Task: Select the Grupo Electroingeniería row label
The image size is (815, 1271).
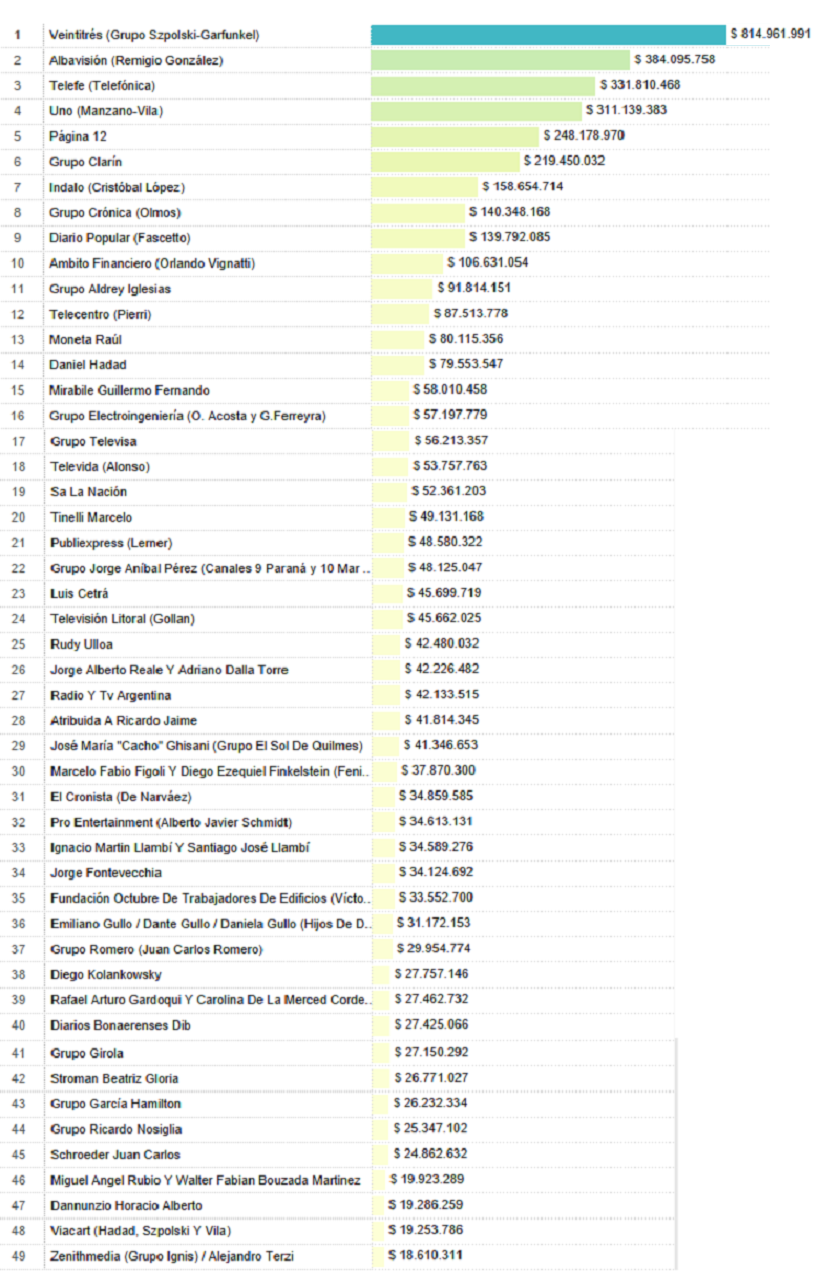Action: (187, 416)
